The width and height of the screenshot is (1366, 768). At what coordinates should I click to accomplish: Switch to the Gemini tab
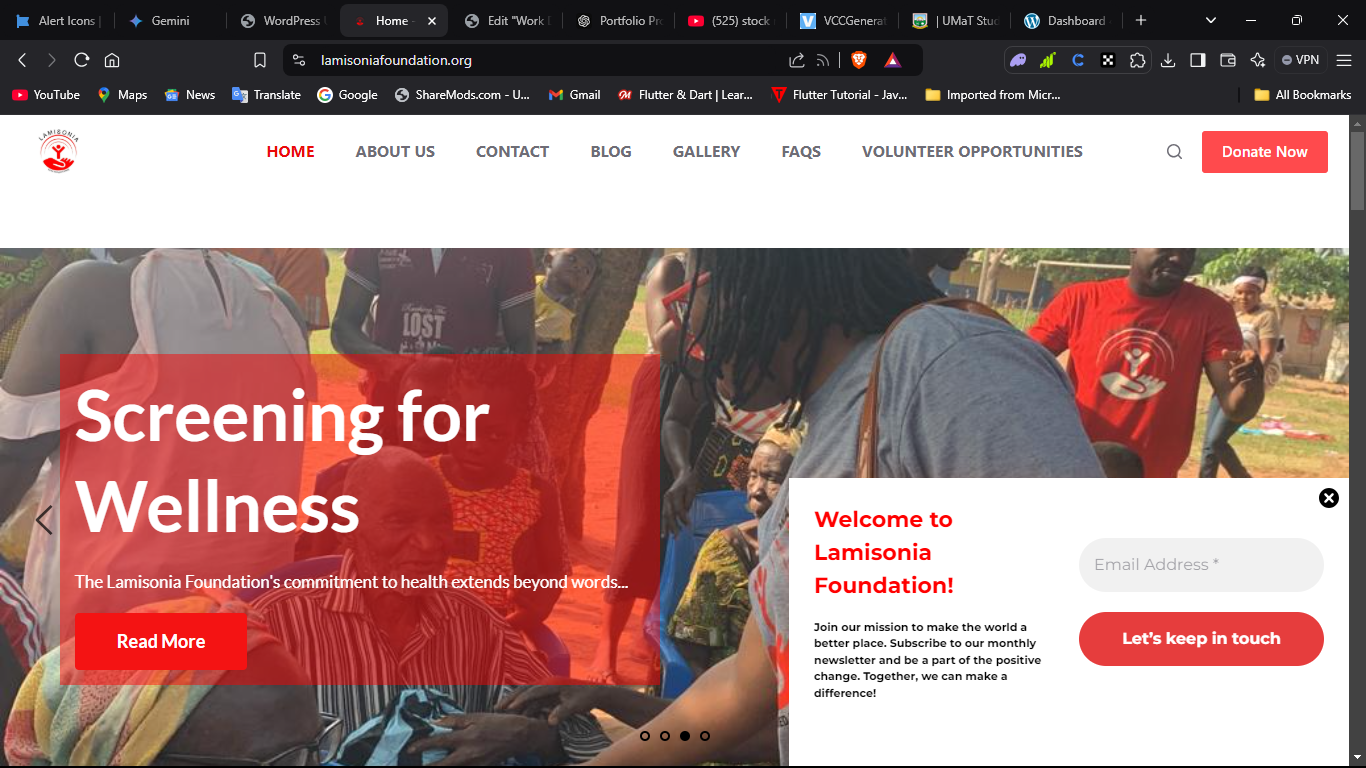[170, 20]
